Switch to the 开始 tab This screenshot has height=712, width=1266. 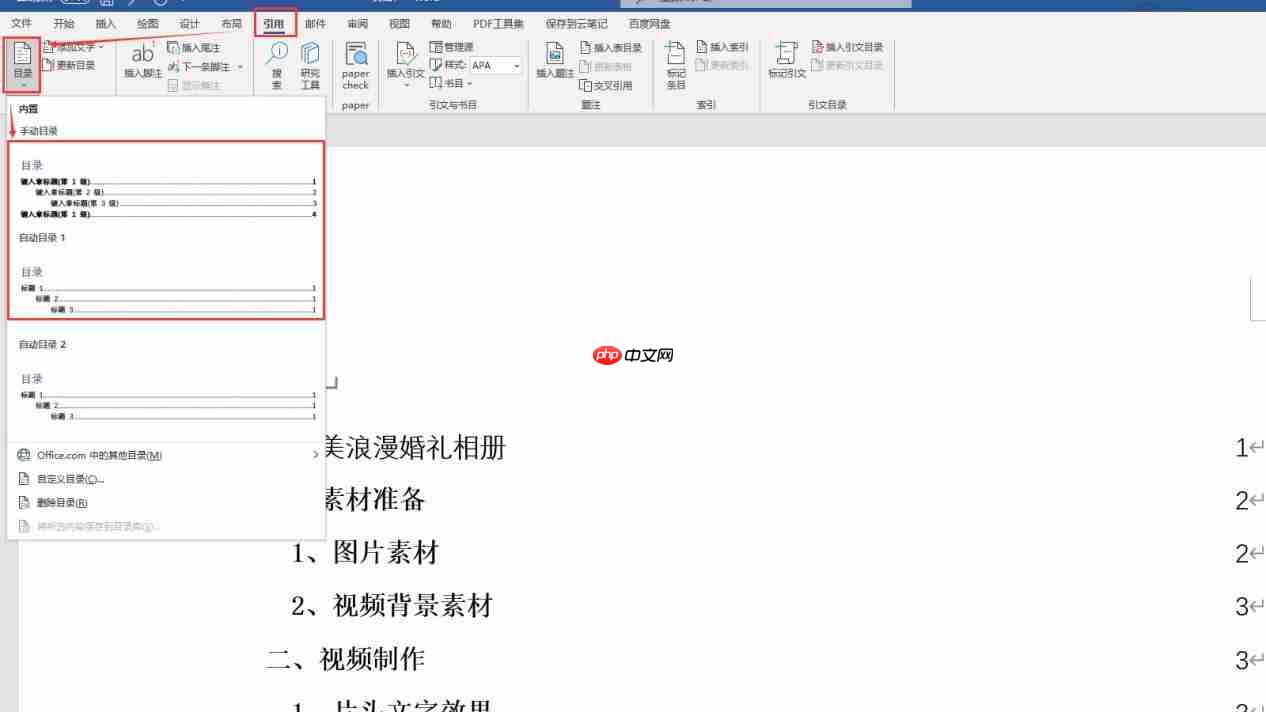click(x=63, y=23)
